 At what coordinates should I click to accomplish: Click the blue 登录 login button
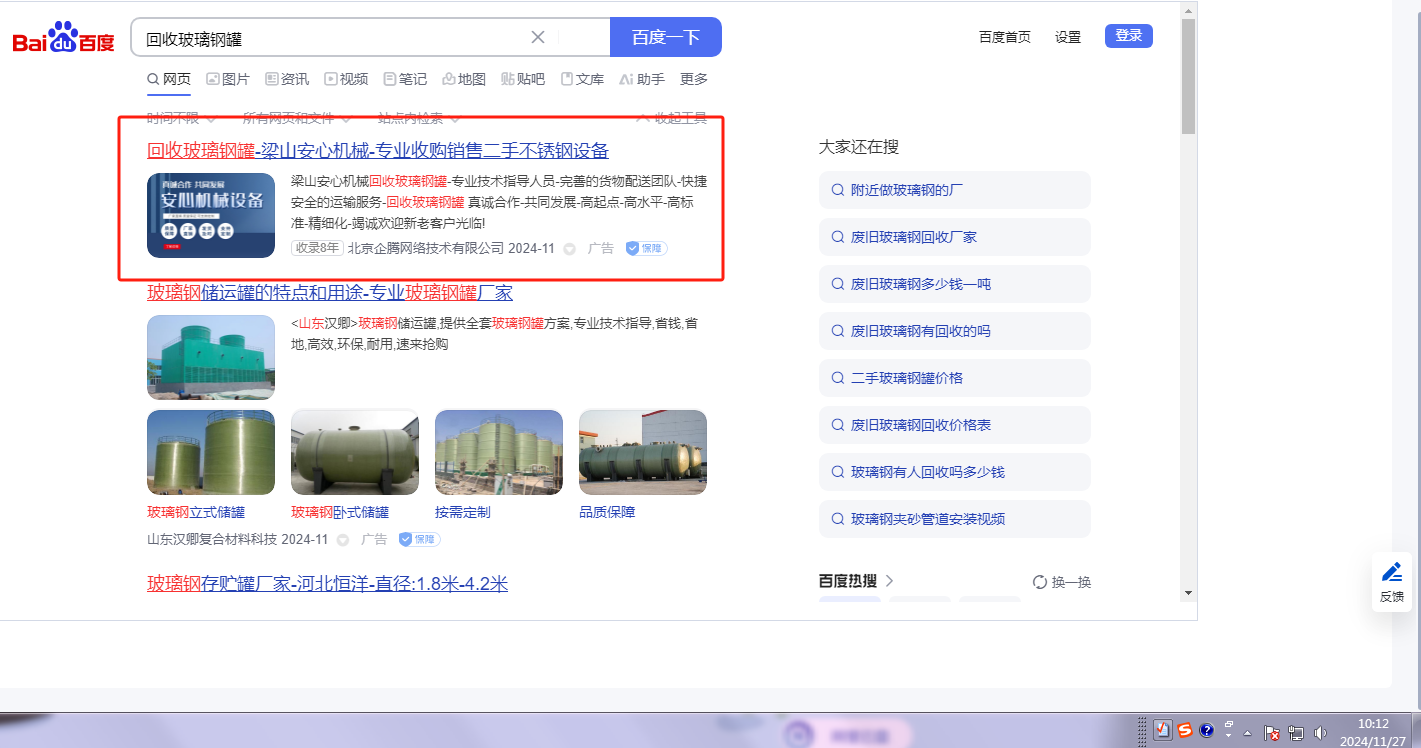click(1128, 36)
